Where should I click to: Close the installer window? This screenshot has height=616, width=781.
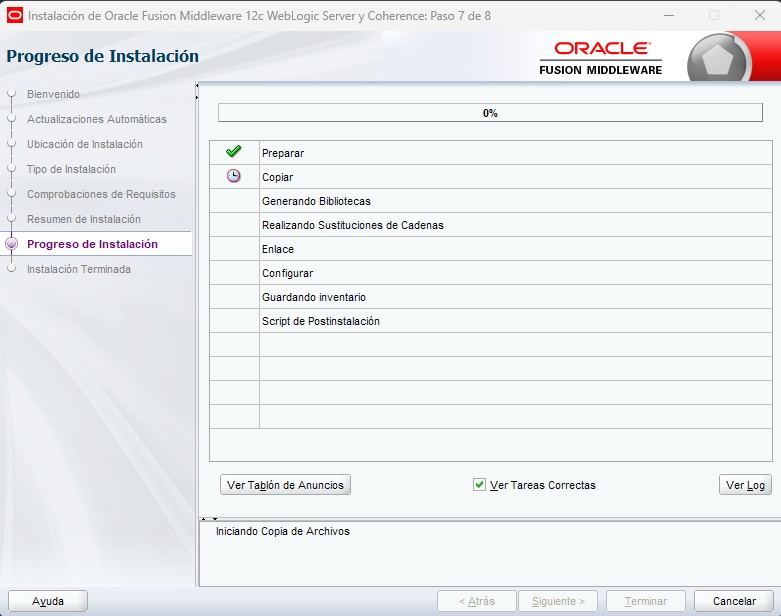[760, 15]
